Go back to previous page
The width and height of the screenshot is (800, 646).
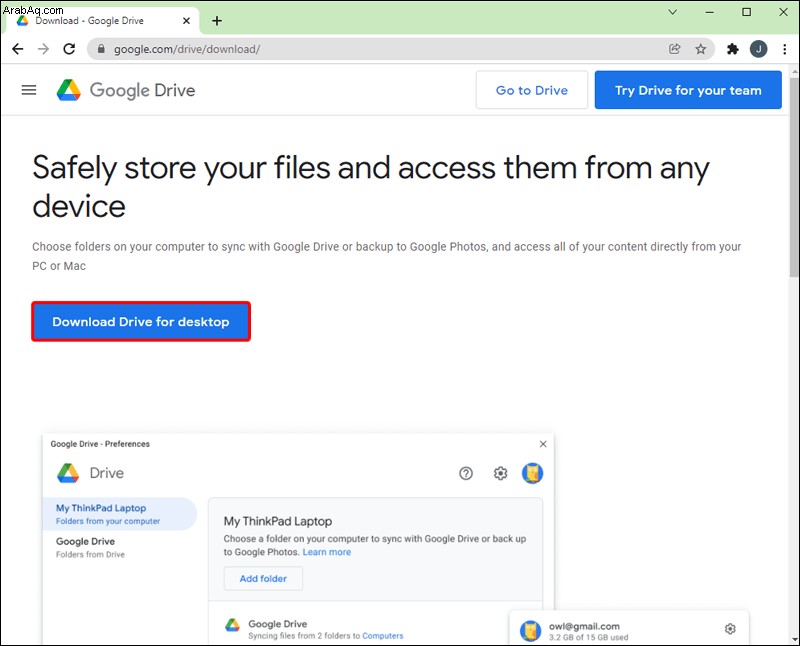[x=17, y=49]
